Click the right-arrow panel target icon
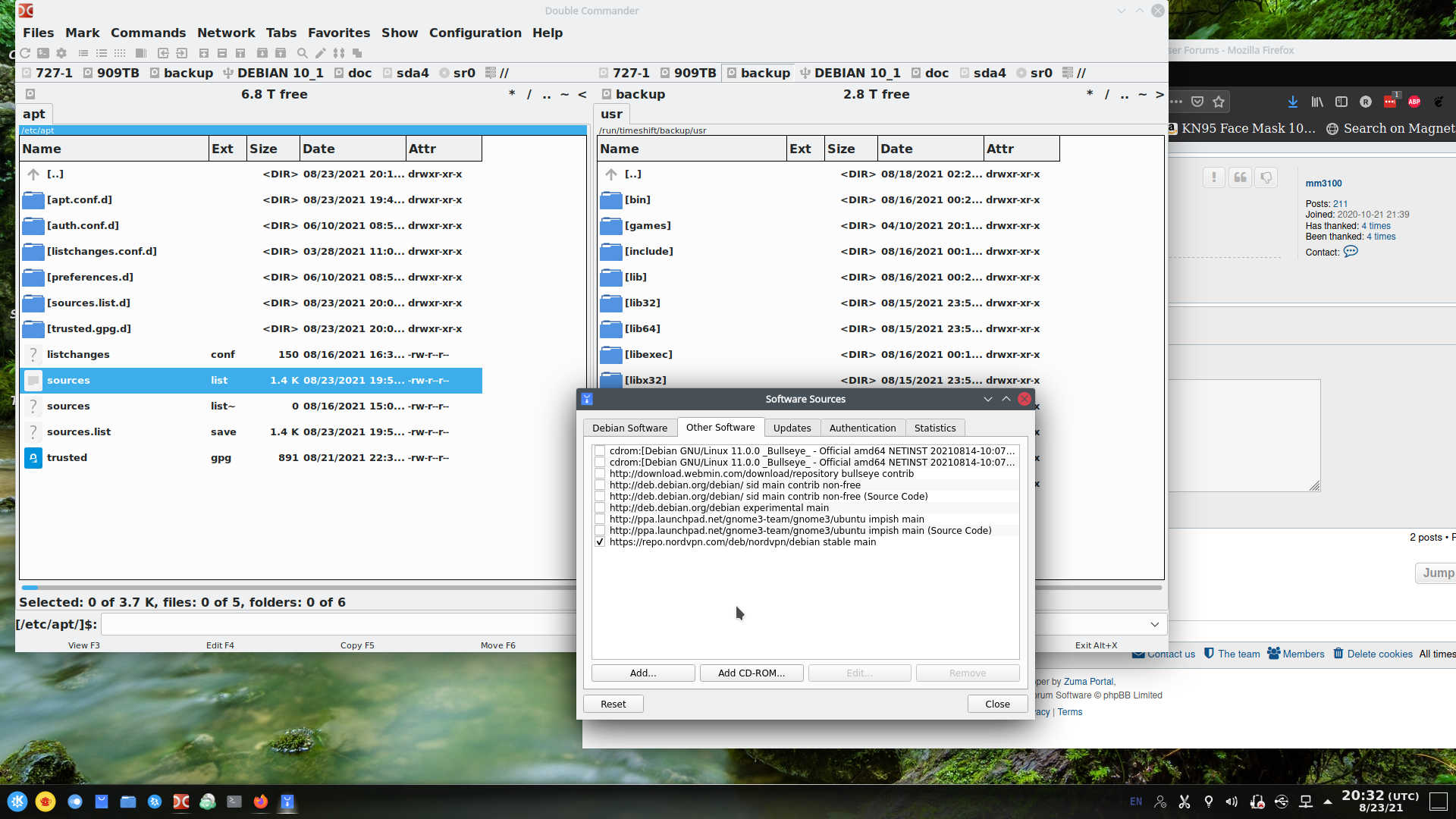1456x819 pixels. click(181, 53)
